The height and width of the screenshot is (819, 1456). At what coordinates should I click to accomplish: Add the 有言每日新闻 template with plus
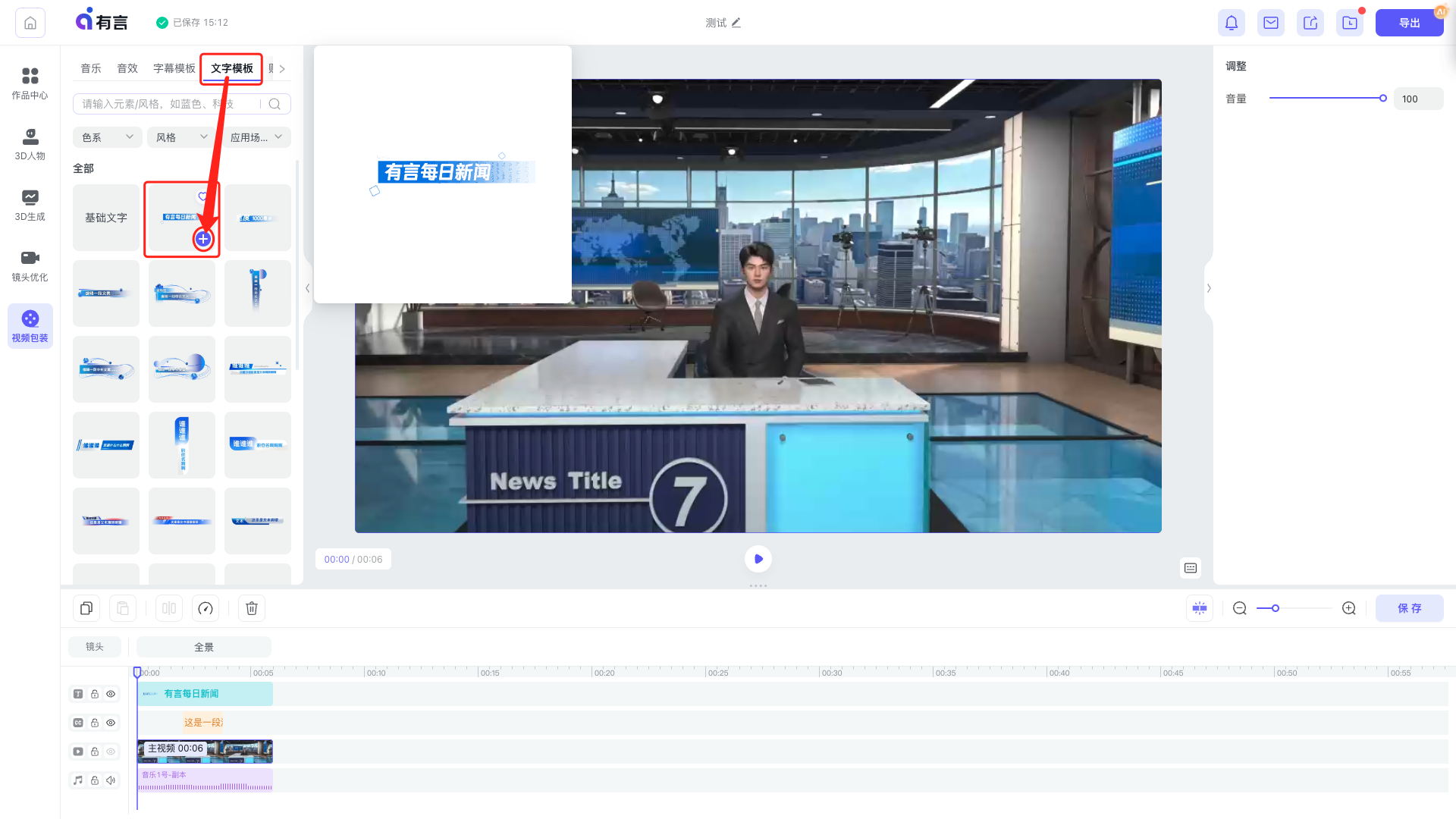tap(203, 239)
